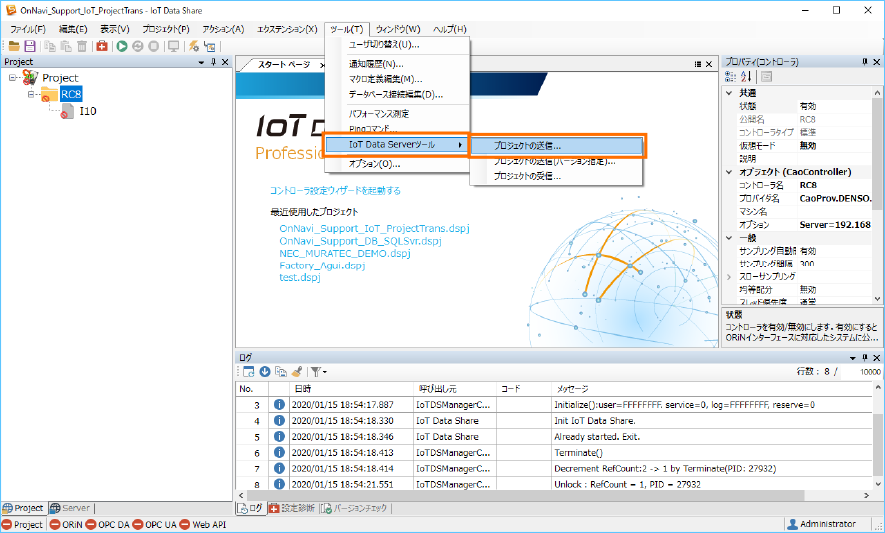This screenshot has height=533, width=885.
Task: Open the ファイル(F) menu
Action: tap(27, 29)
